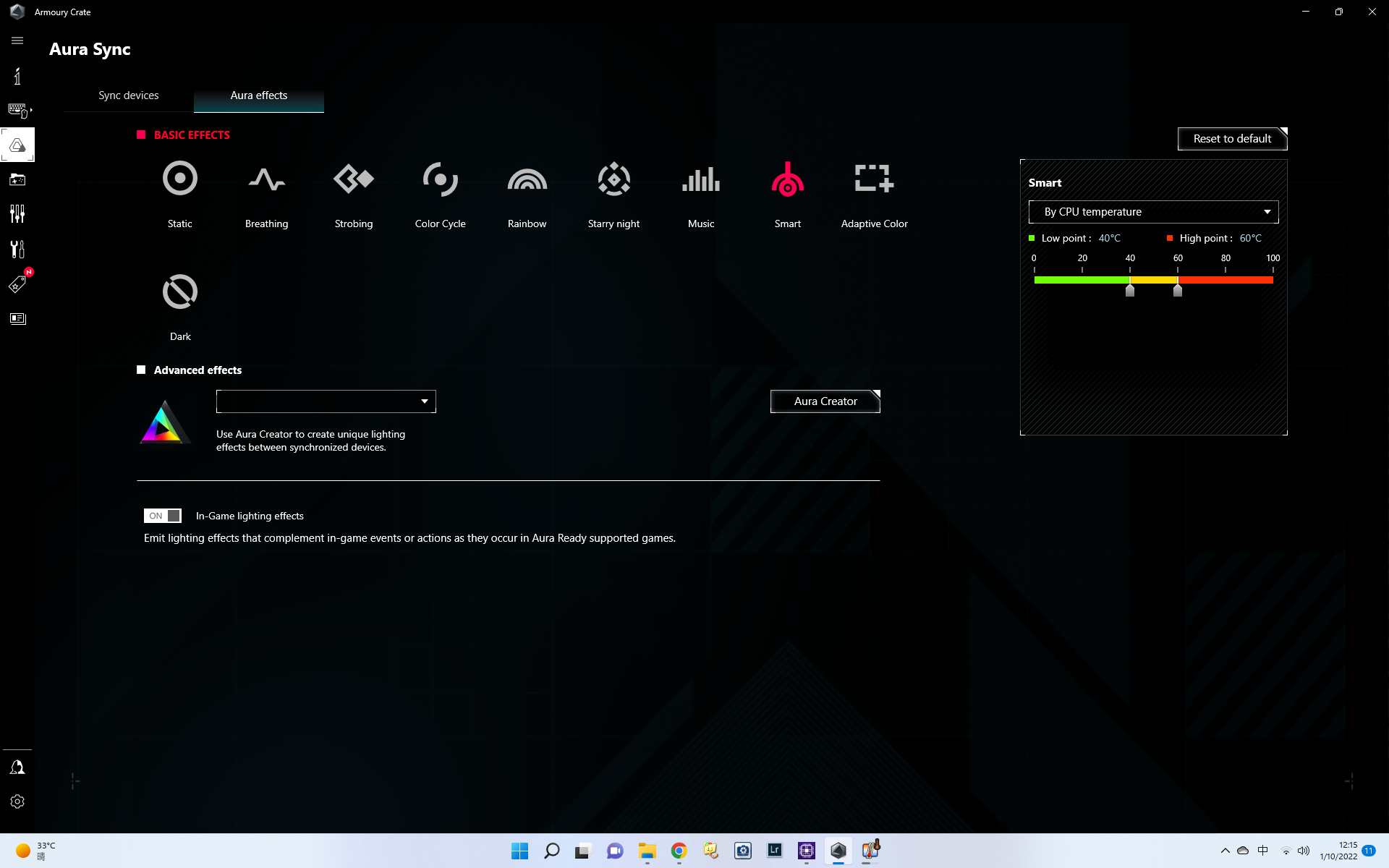Viewport: 1389px width, 868px height.
Task: Open the Device keyboard section in sidebar
Action: [19, 110]
